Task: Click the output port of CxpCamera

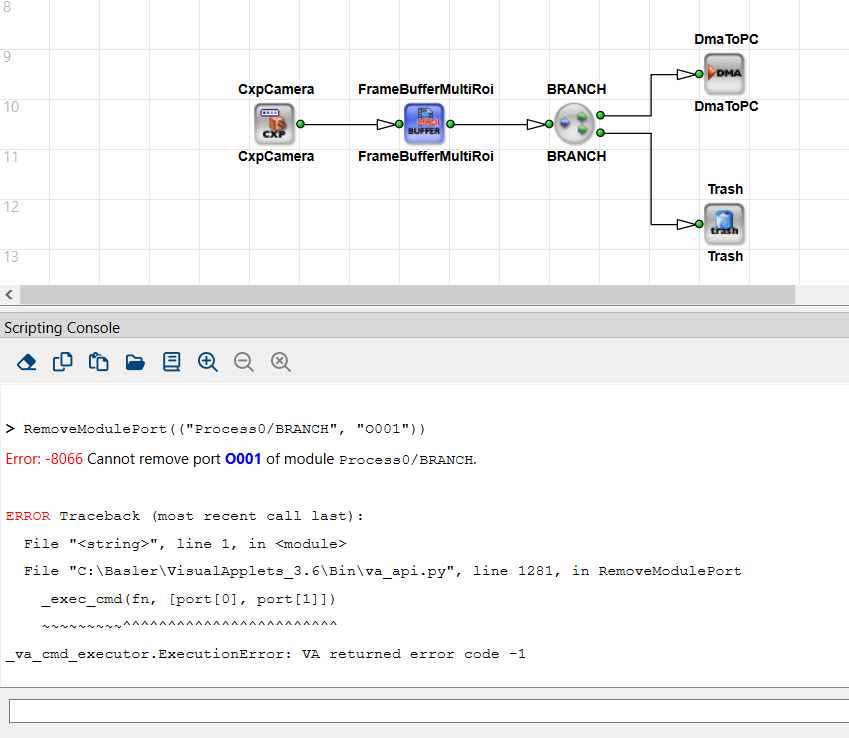Action: pos(300,125)
